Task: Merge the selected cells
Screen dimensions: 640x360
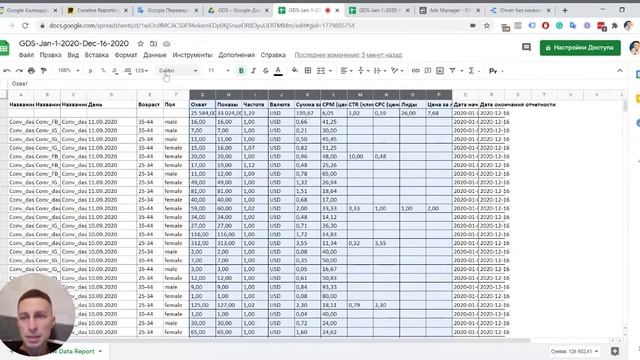Action: tap(321, 71)
